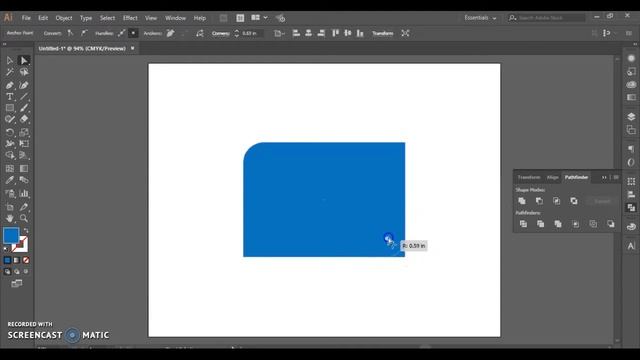Apply Minus Front shape mode
The height and width of the screenshot is (360, 640).
pyautogui.click(x=539, y=201)
